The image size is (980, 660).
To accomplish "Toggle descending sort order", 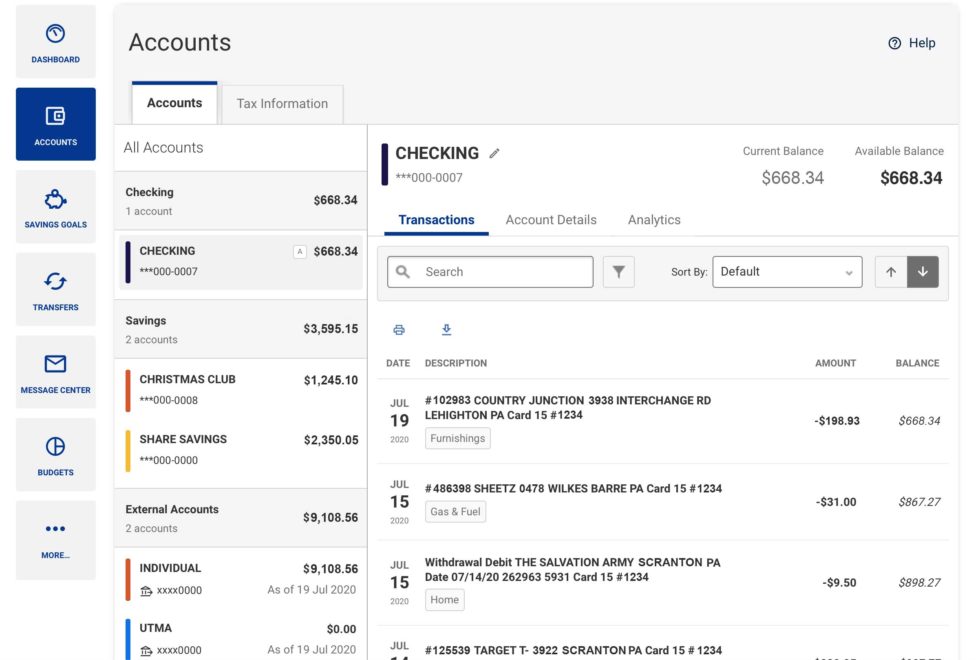I will (922, 271).
